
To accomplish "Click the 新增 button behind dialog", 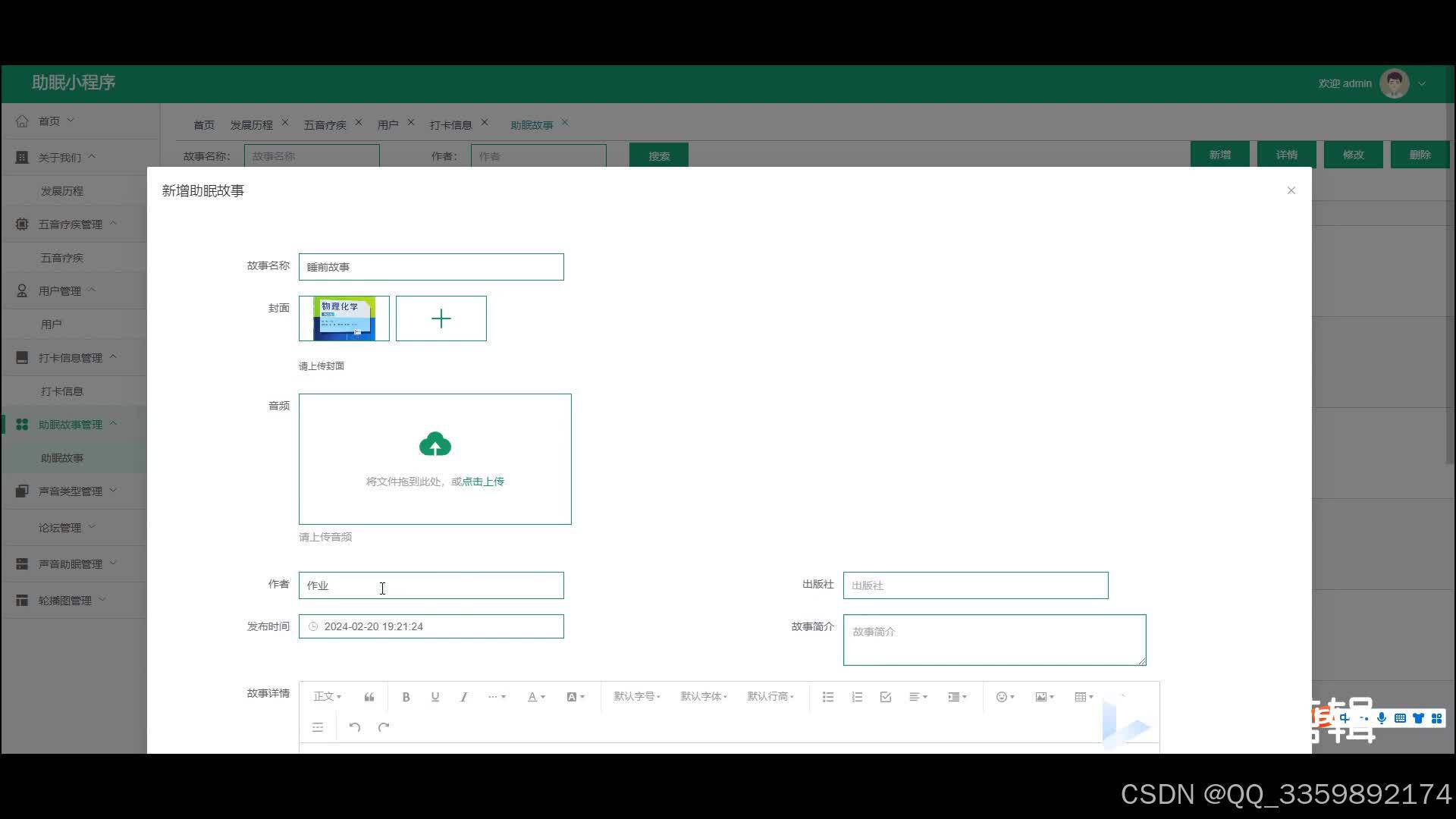I will point(1220,155).
